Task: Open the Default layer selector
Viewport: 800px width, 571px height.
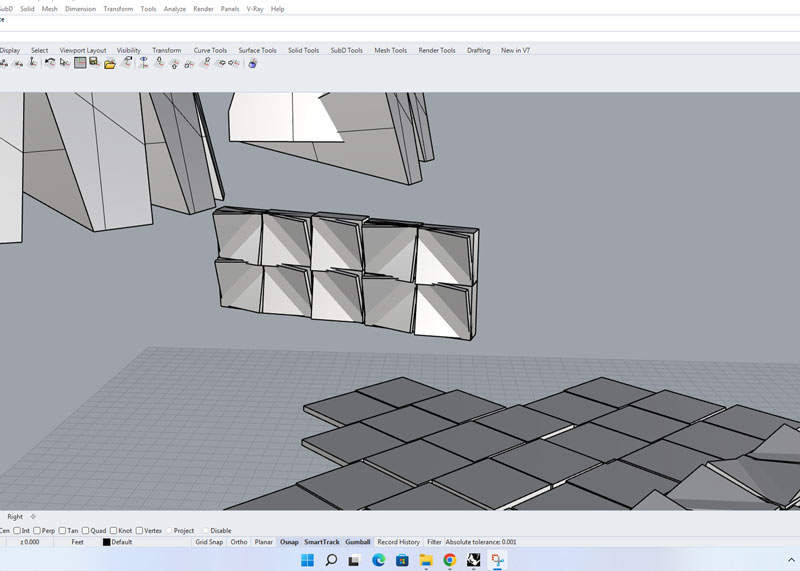Action: tap(121, 542)
